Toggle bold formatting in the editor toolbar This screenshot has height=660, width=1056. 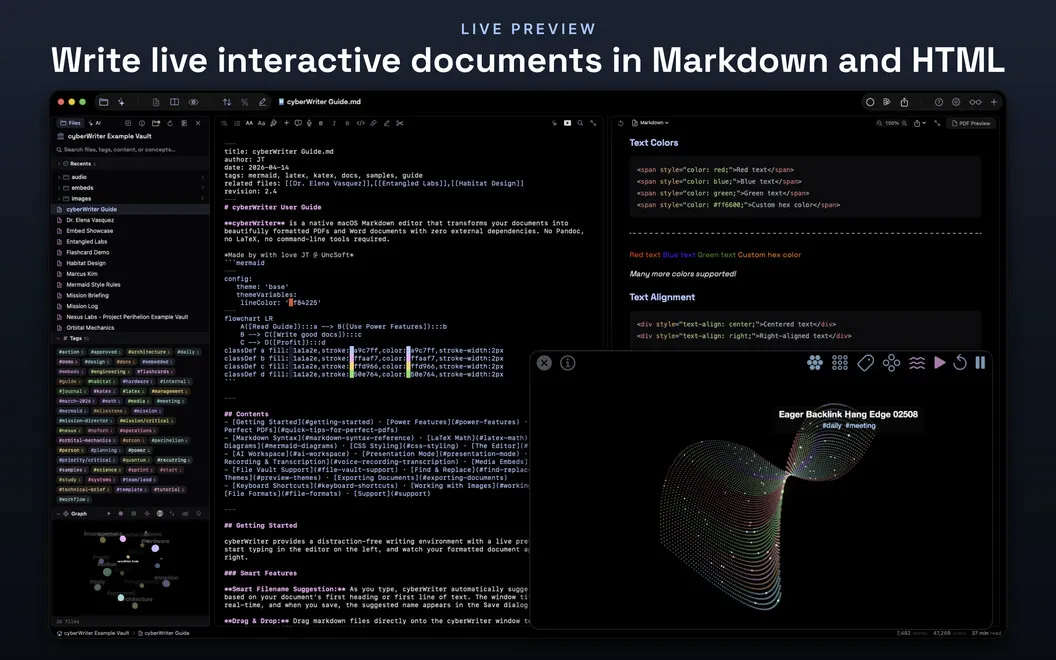(321, 123)
